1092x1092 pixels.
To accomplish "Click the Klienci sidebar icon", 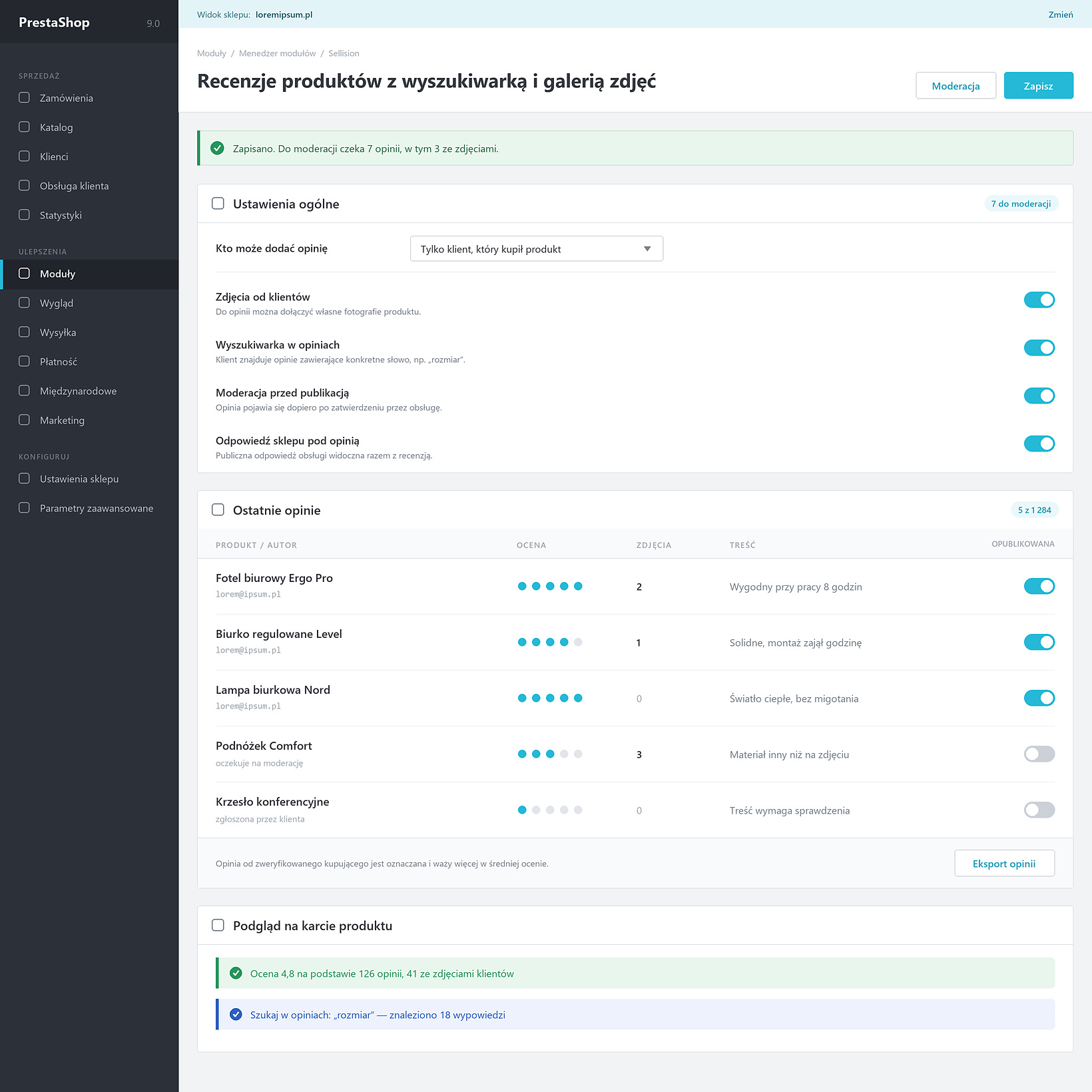I will click(24, 156).
